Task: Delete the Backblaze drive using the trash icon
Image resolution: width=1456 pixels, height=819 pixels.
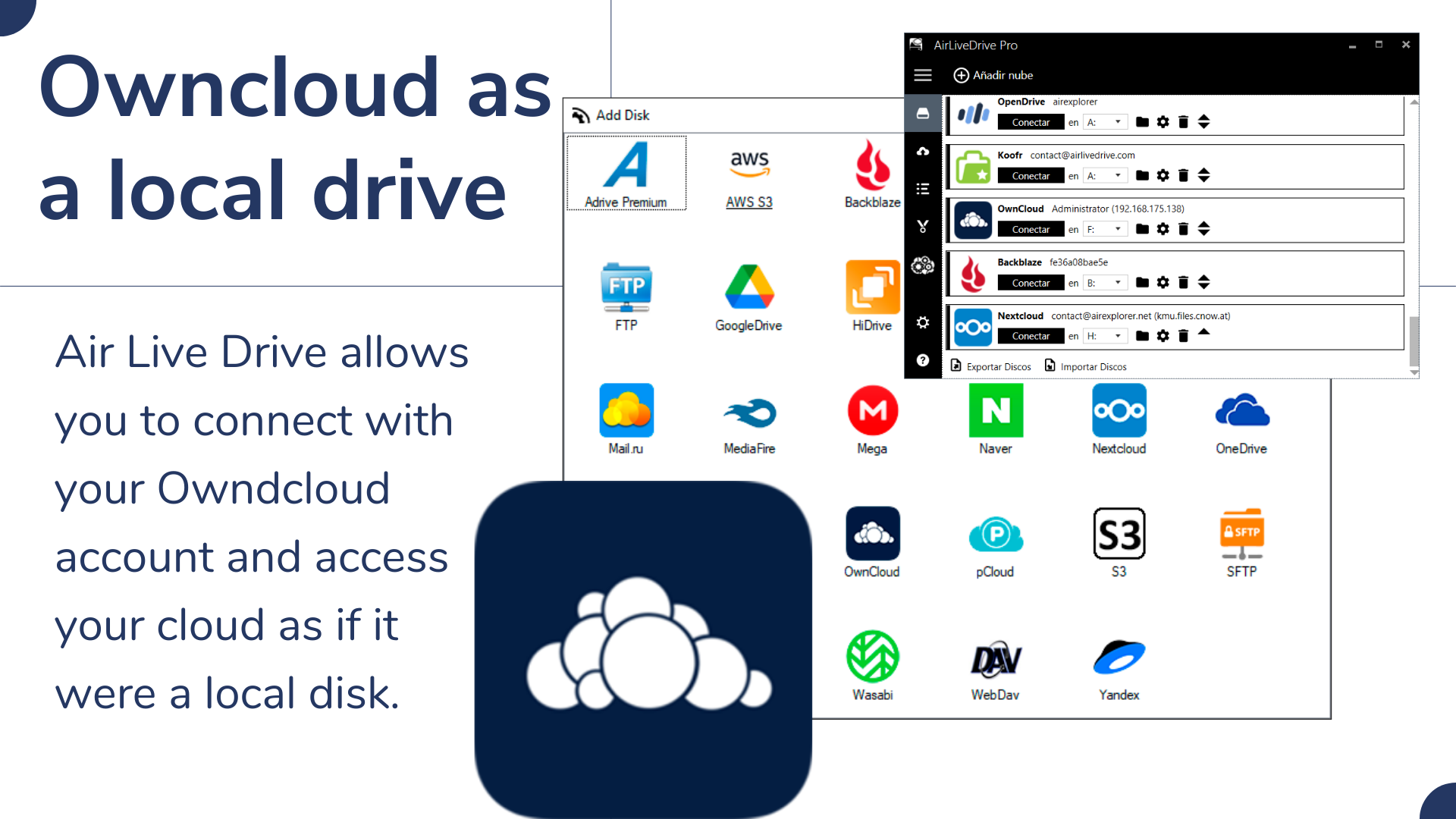Action: (x=1184, y=282)
